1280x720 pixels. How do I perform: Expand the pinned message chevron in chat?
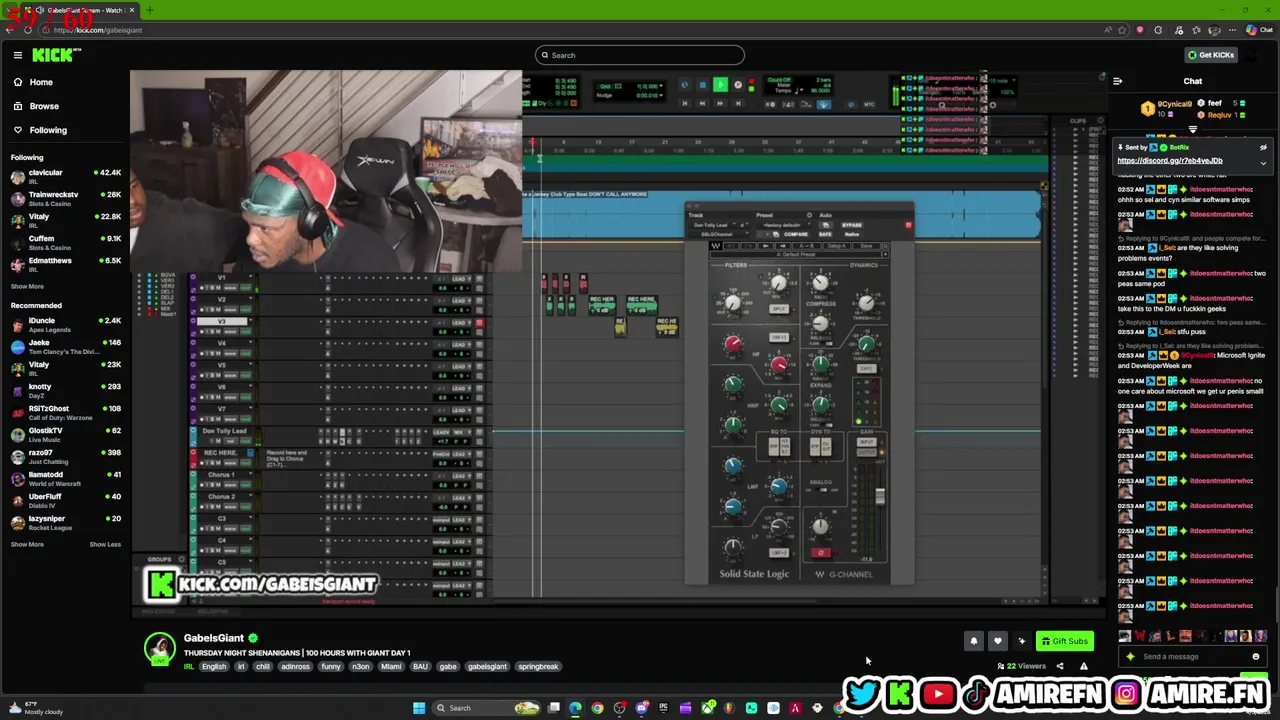pyautogui.click(x=1263, y=162)
